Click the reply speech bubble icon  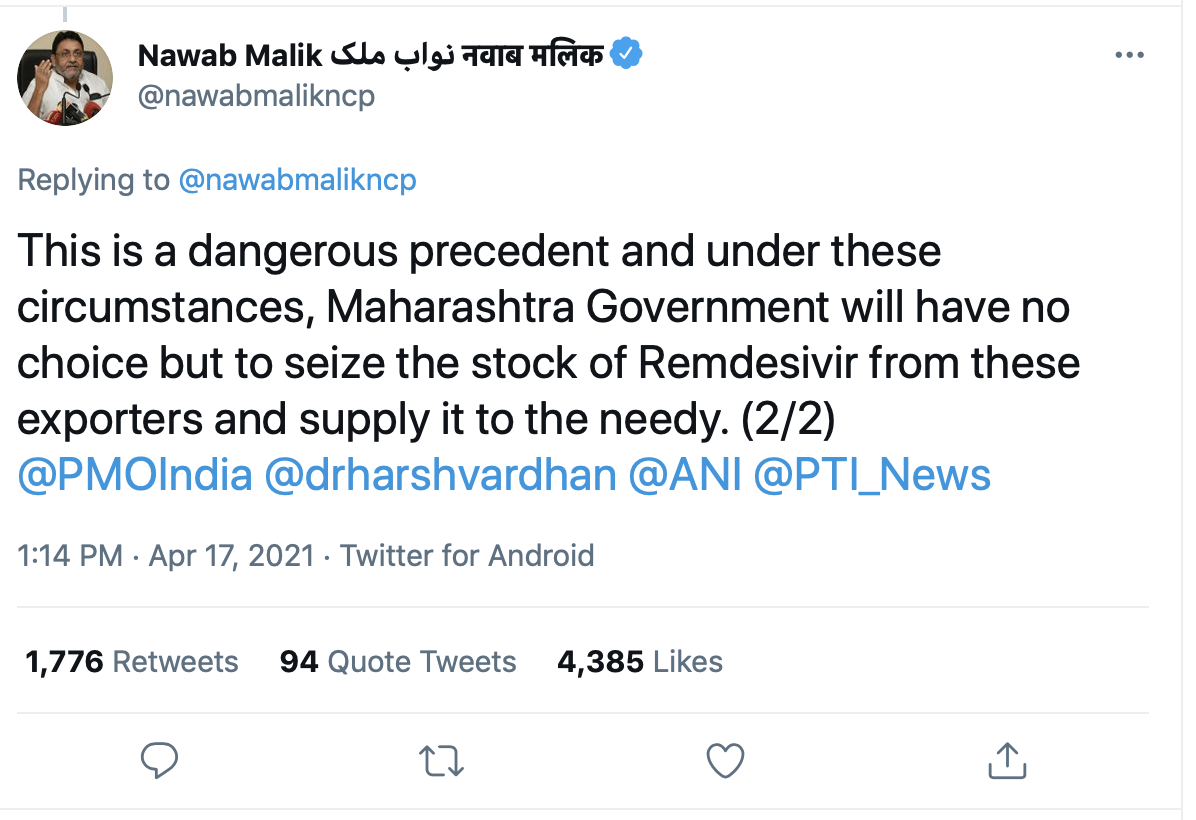(x=159, y=761)
